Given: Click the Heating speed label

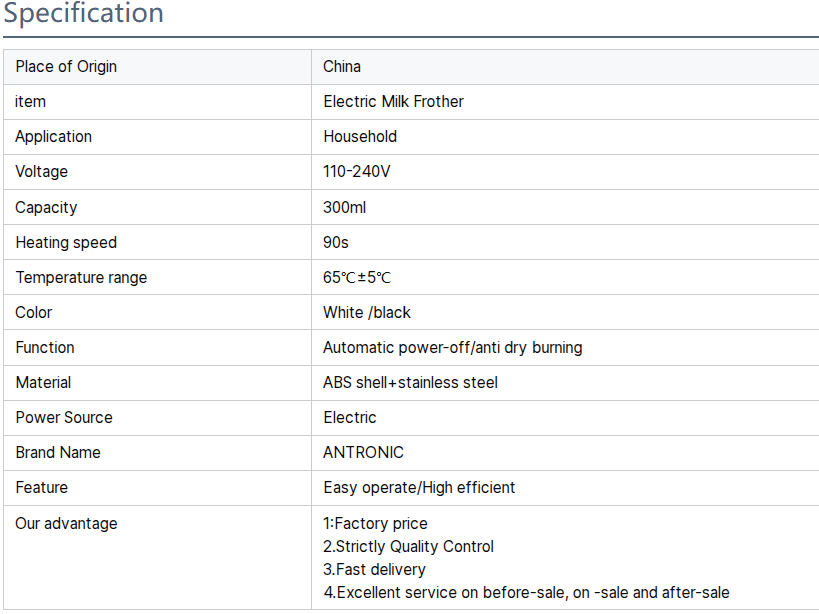Looking at the screenshot, I should [x=66, y=243].
